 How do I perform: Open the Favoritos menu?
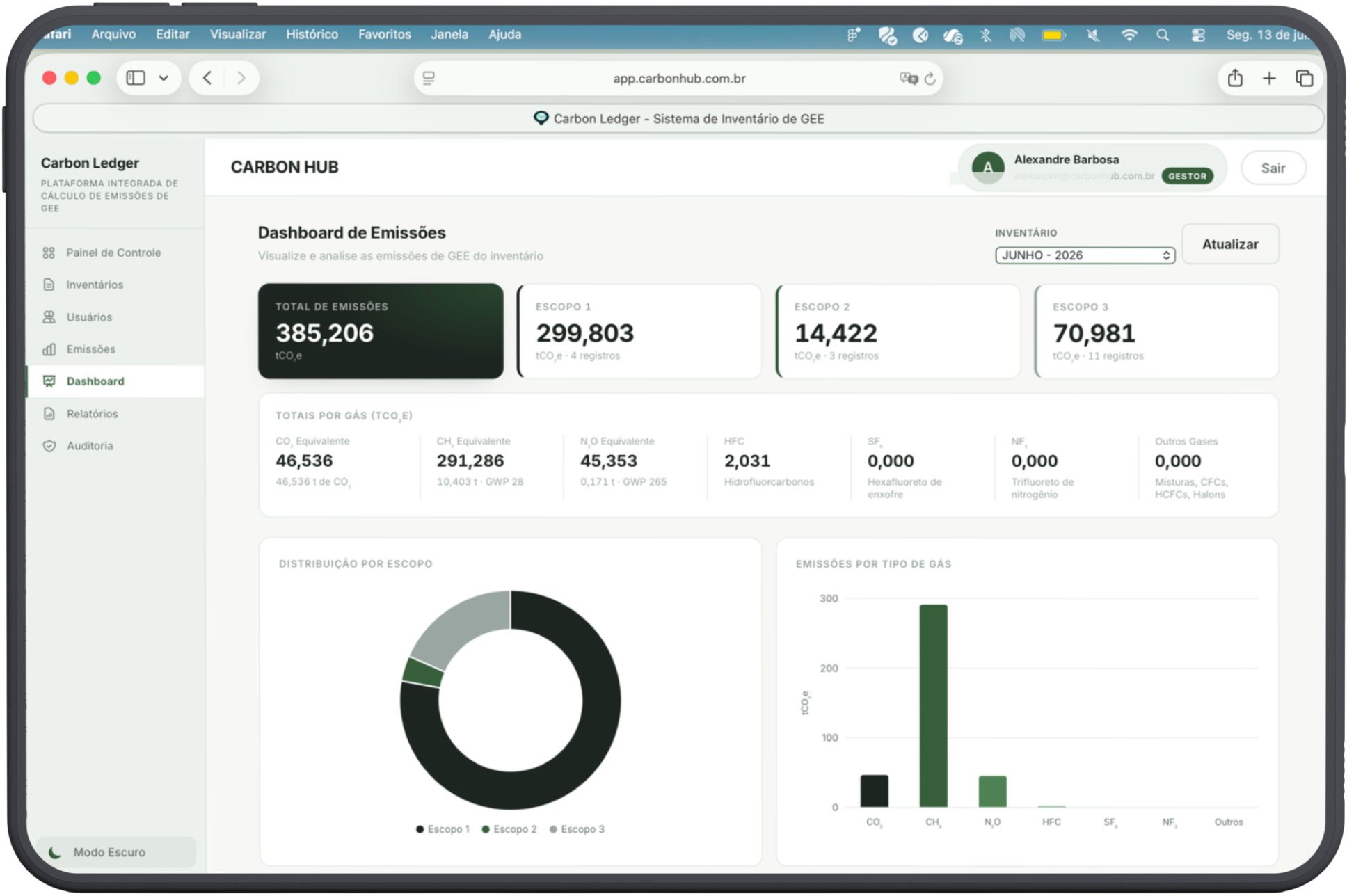point(384,34)
